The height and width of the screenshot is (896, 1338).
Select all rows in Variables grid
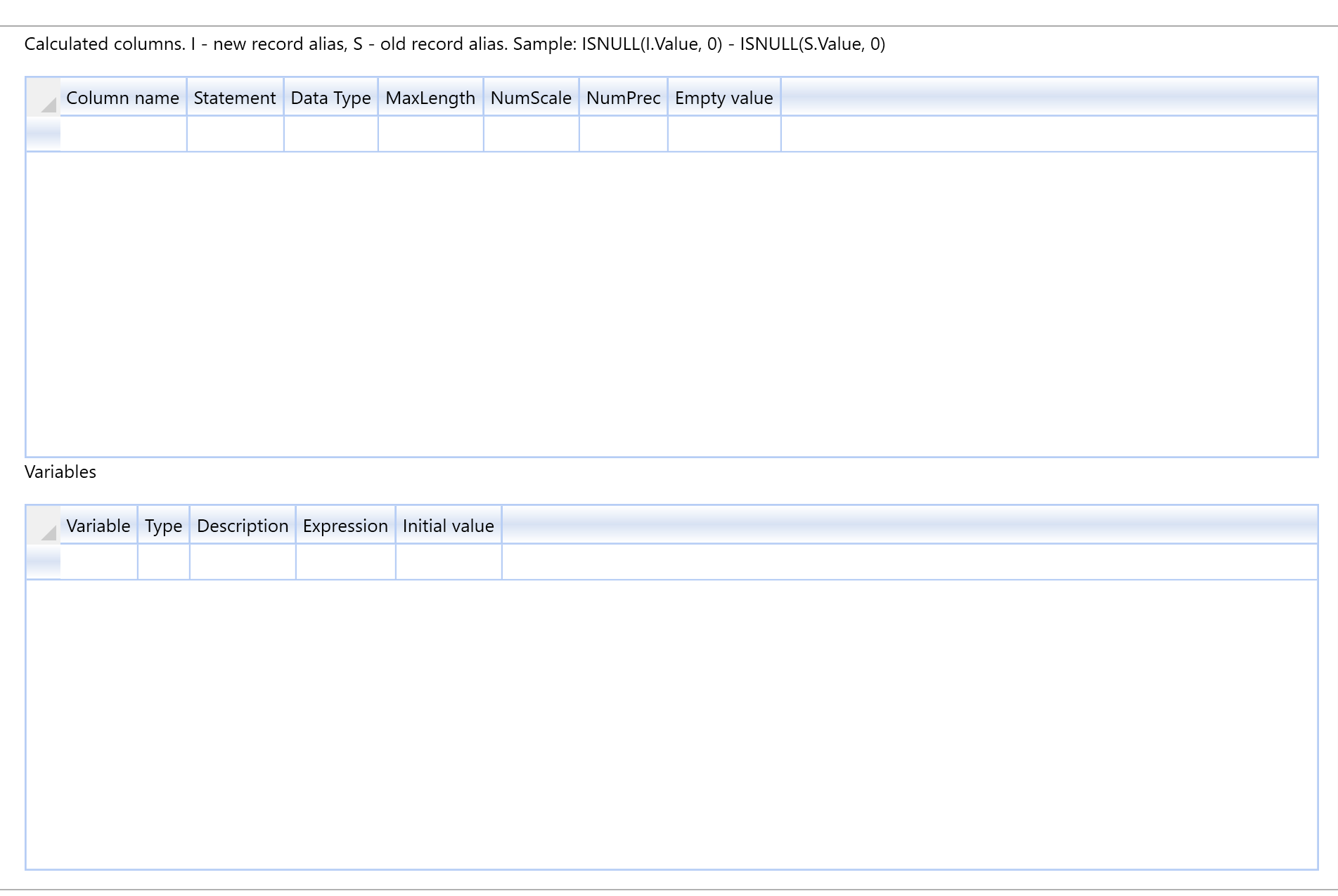point(44,525)
